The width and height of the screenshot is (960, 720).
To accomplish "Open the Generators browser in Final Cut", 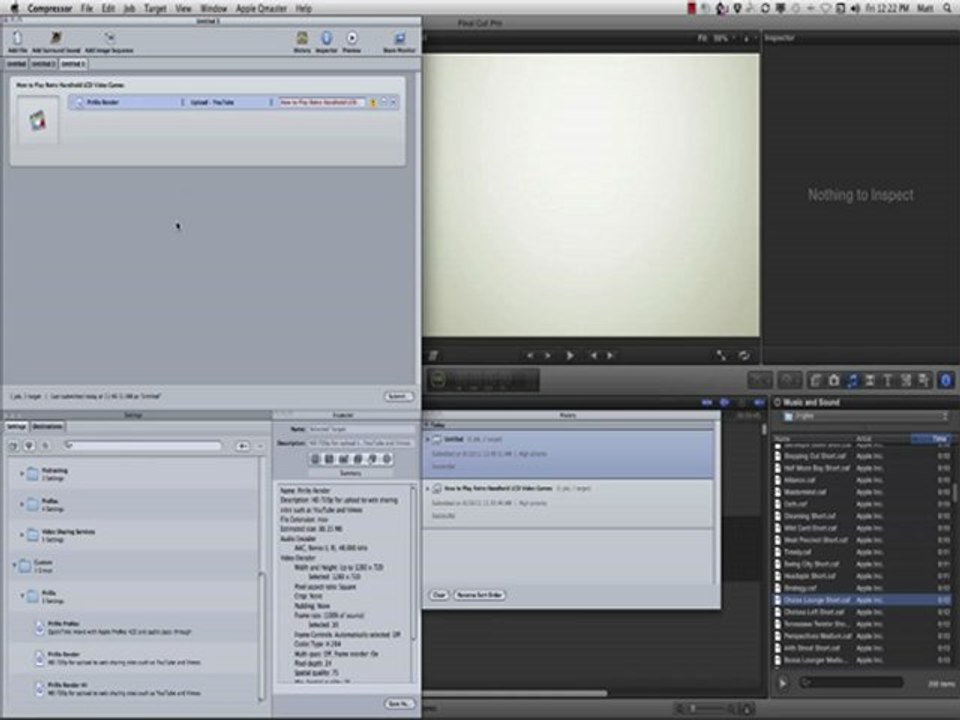I will 906,381.
